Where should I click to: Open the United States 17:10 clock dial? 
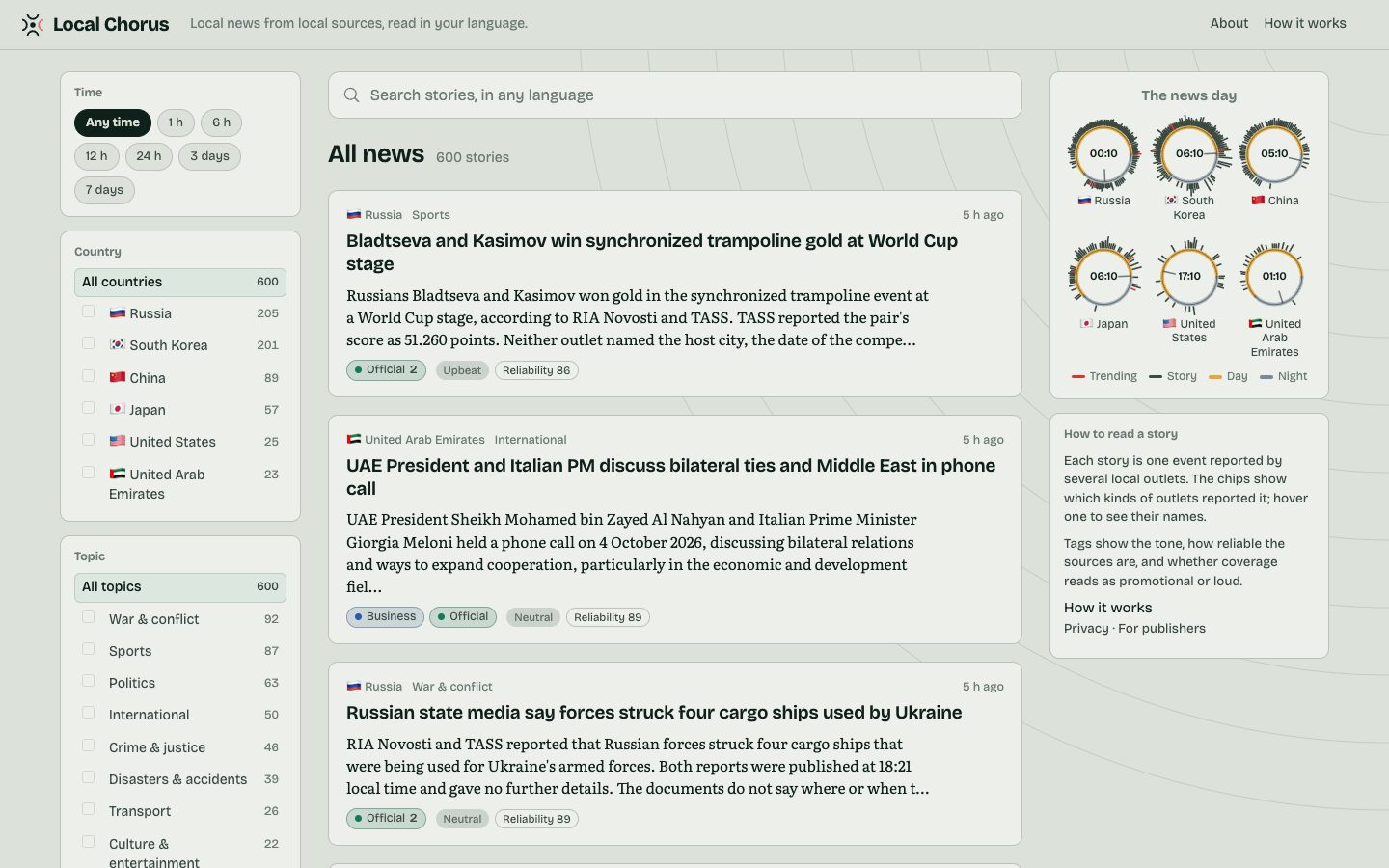pyautogui.click(x=1189, y=277)
